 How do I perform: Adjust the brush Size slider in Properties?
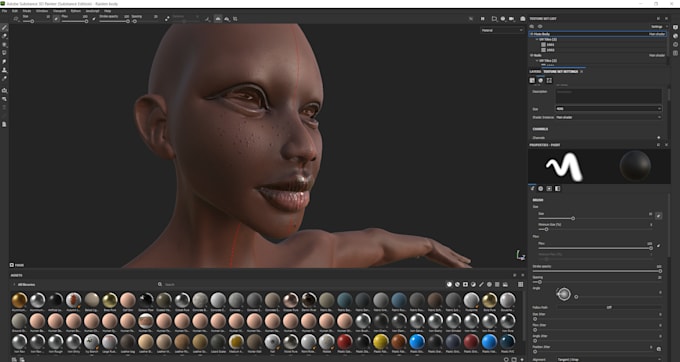[x=596, y=219]
